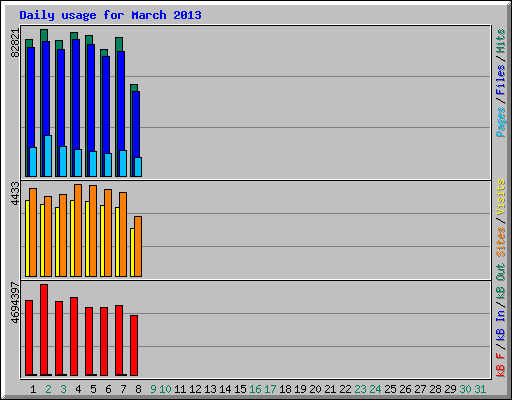
Task: Click day 10 on the x-axis
Action: click(165, 389)
